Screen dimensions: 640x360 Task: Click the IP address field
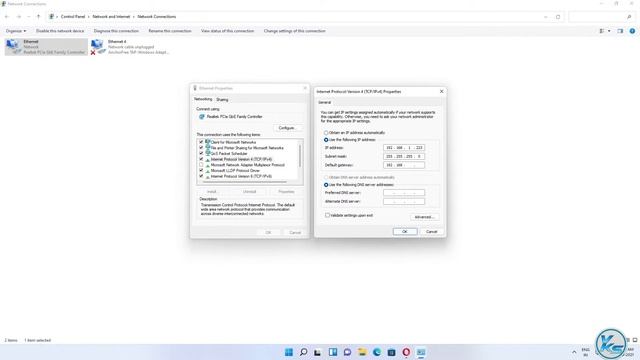point(404,147)
